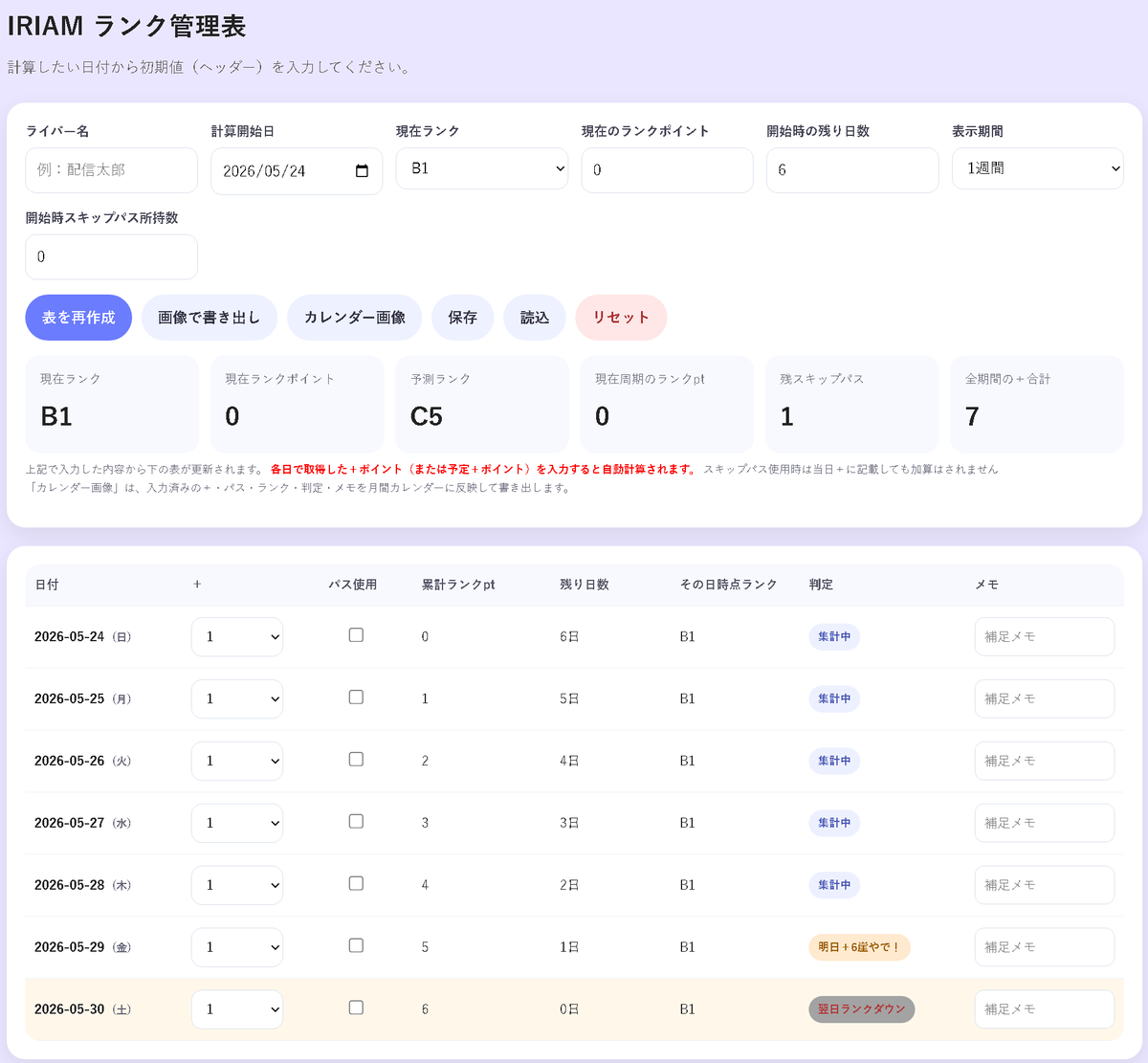Open the 現在ランク dropdown showing B1
This screenshot has width=1148, height=1063.
click(481, 168)
